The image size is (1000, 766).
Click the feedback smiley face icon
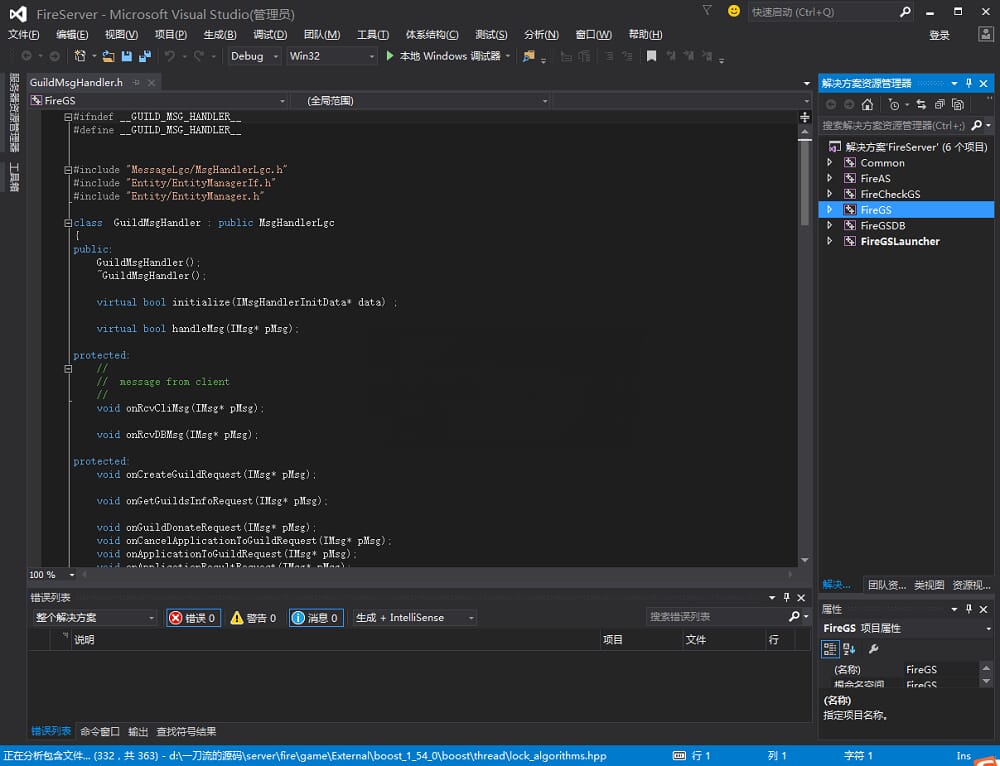tap(734, 11)
